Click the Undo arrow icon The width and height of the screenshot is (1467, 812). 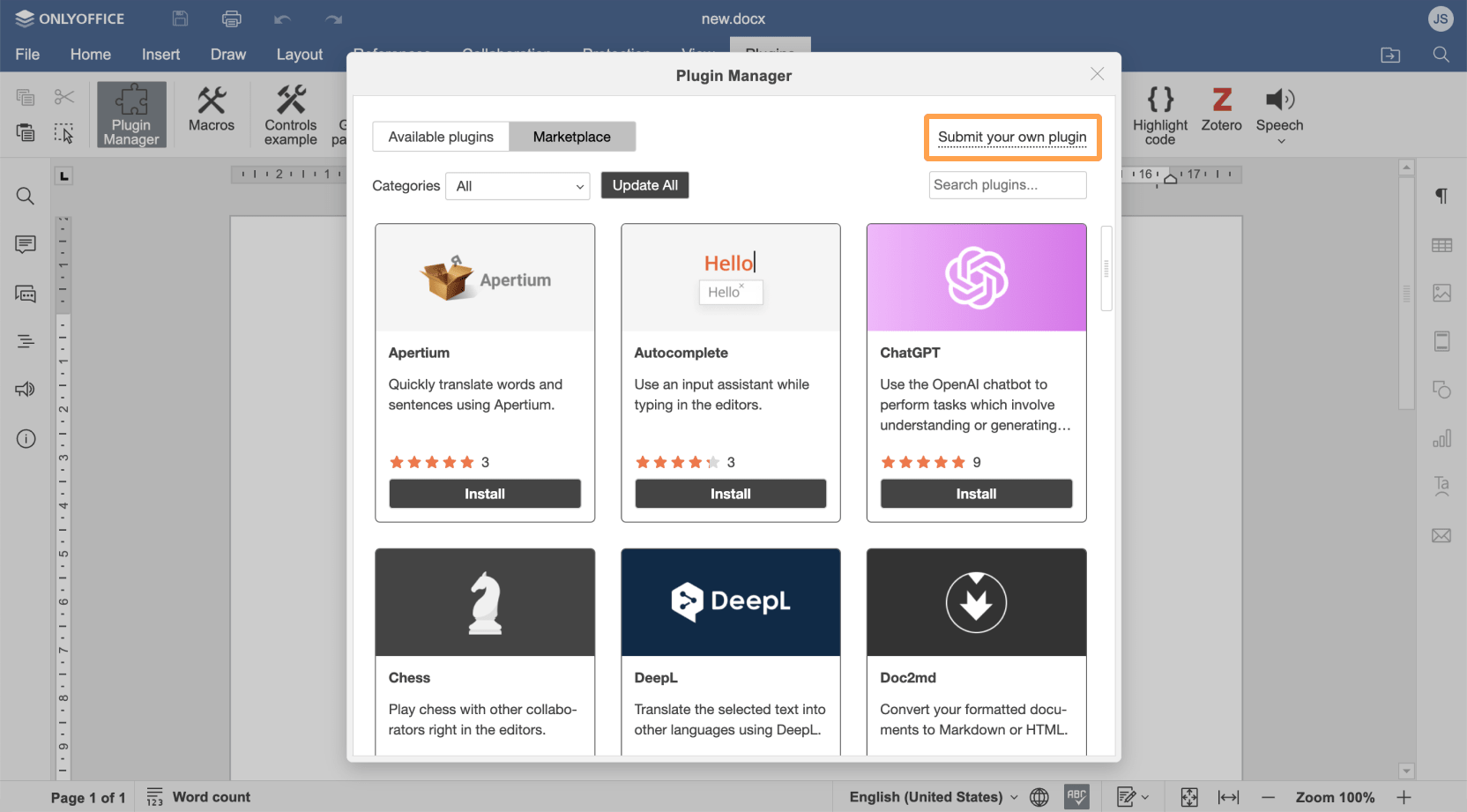click(282, 19)
